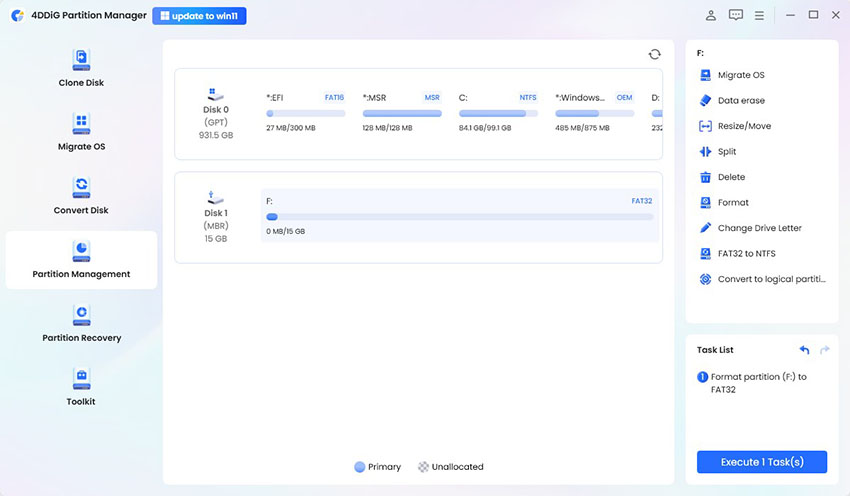Open the Partition Recovery section
The height and width of the screenshot is (496, 850).
pyautogui.click(x=81, y=323)
